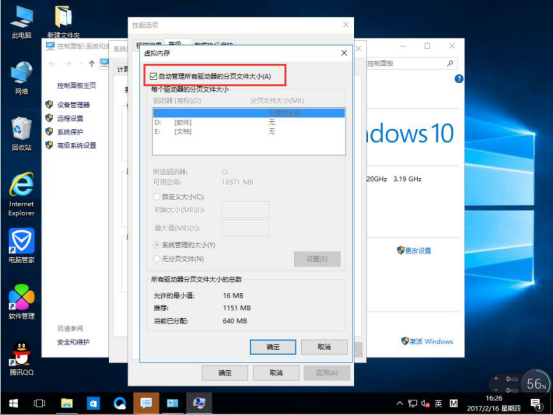
Task: Close the 性能选项 dialog
Action: click(x=346, y=25)
